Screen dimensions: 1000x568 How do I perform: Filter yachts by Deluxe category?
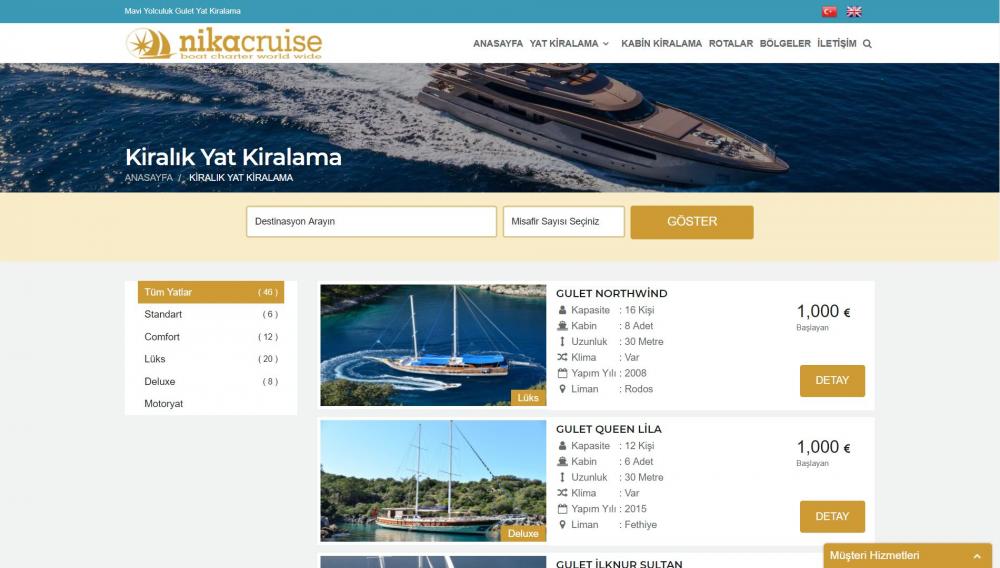(211, 381)
